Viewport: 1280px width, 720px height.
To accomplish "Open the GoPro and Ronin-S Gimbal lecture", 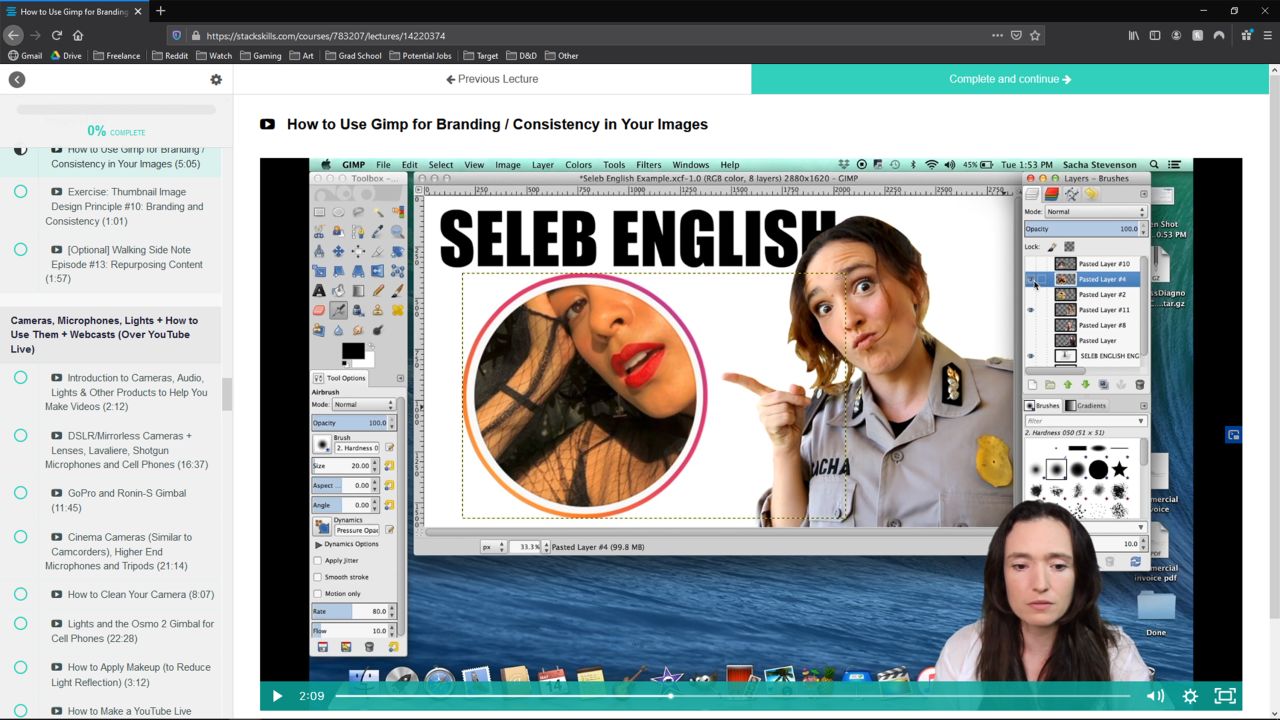I will point(118,500).
